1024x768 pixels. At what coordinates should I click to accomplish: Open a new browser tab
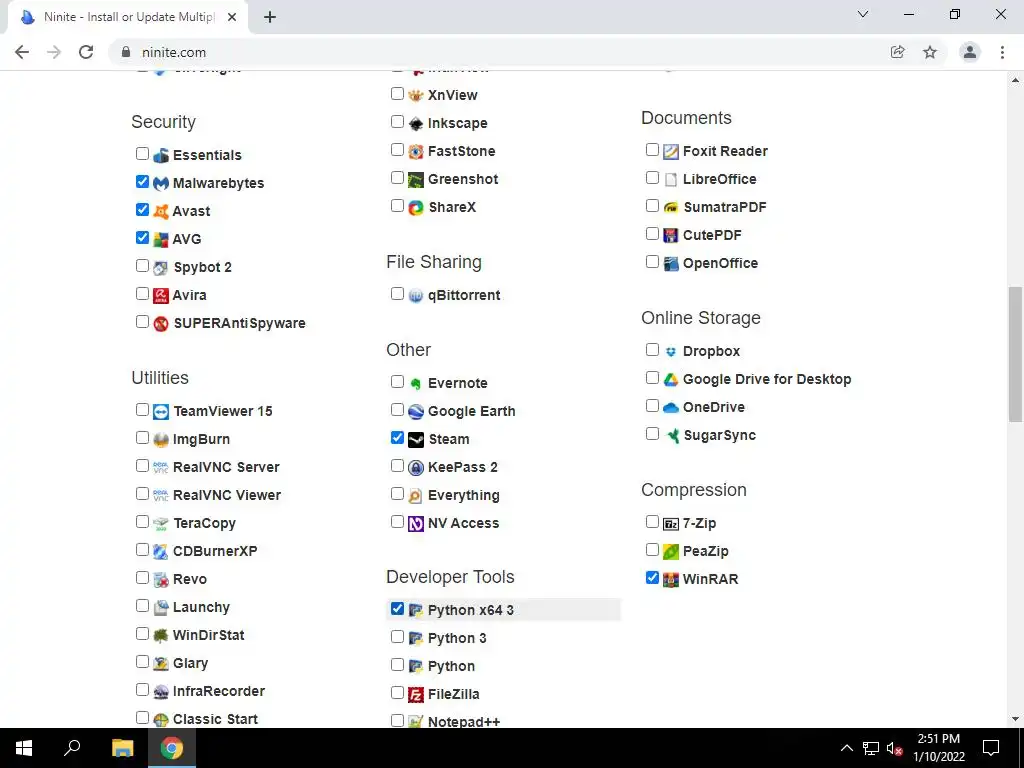[x=270, y=18]
